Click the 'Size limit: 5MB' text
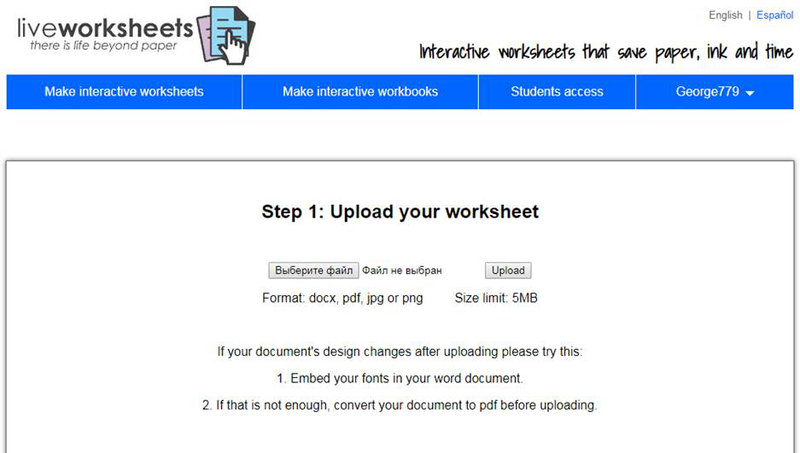 pyautogui.click(x=496, y=297)
